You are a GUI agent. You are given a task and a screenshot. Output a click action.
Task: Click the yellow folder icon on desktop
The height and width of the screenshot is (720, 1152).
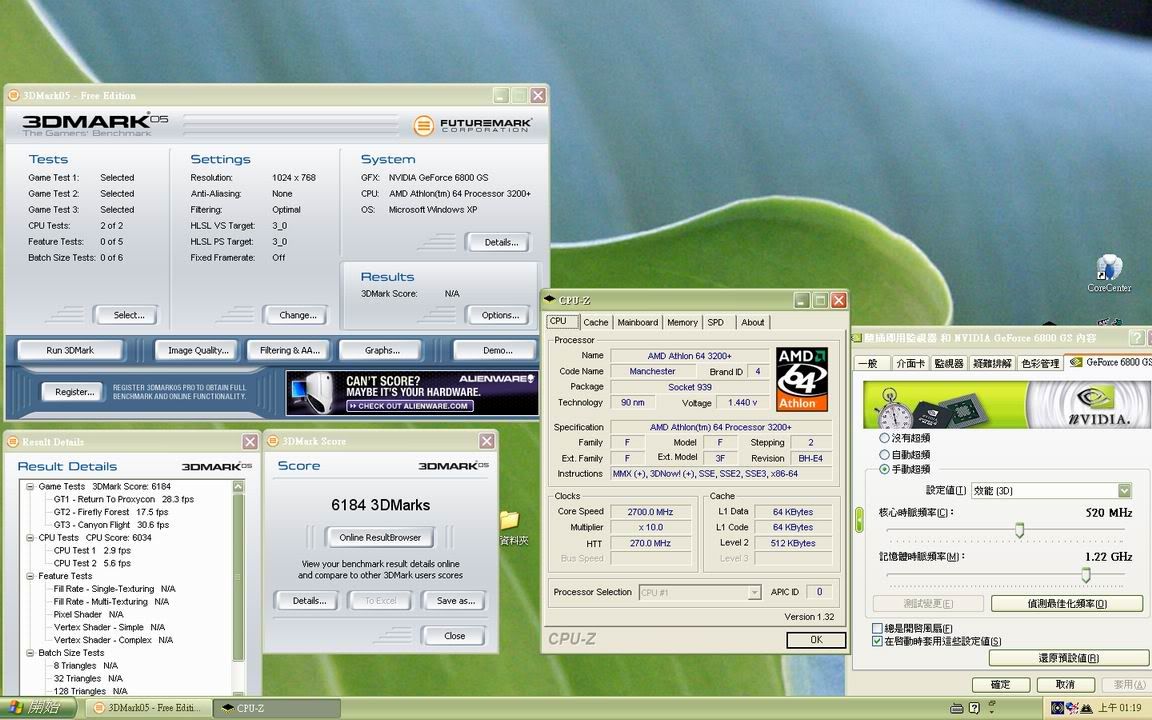point(509,520)
